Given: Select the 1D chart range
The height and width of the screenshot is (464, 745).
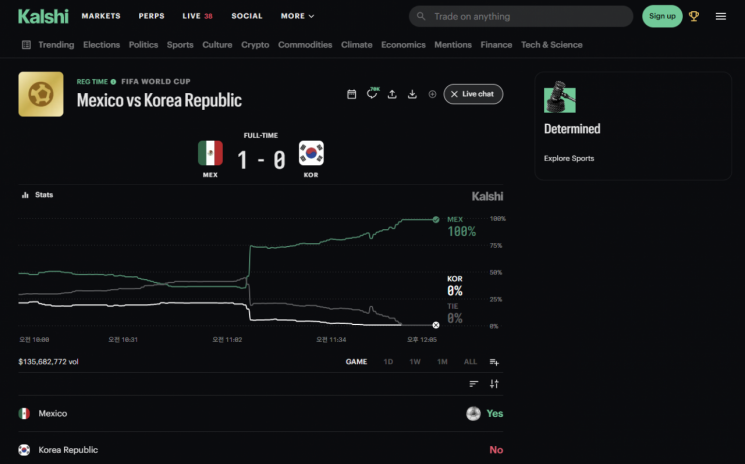Looking at the screenshot, I should (x=388, y=362).
